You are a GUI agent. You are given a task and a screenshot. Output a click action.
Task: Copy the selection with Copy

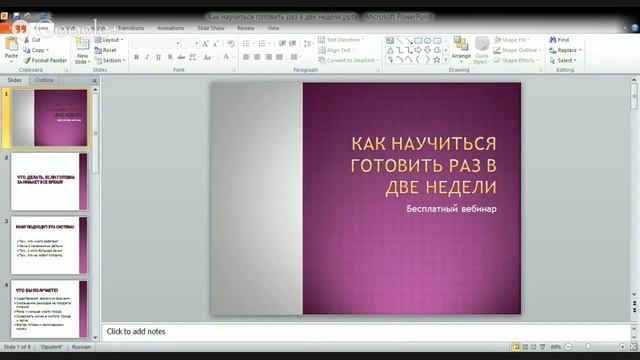(36, 50)
